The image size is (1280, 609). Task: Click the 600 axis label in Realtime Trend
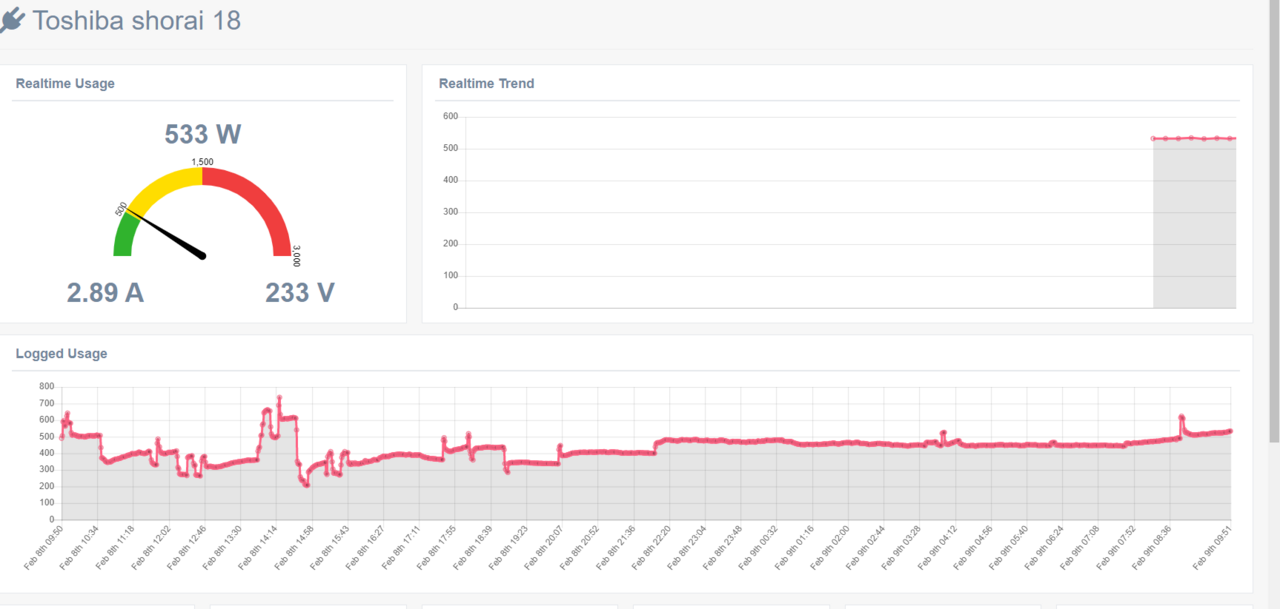coord(450,117)
